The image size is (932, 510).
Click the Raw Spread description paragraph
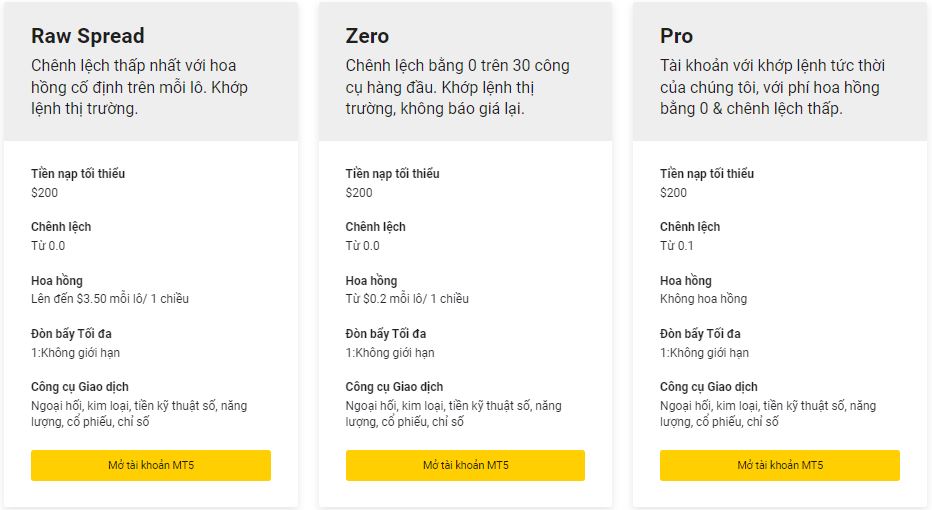pos(139,87)
